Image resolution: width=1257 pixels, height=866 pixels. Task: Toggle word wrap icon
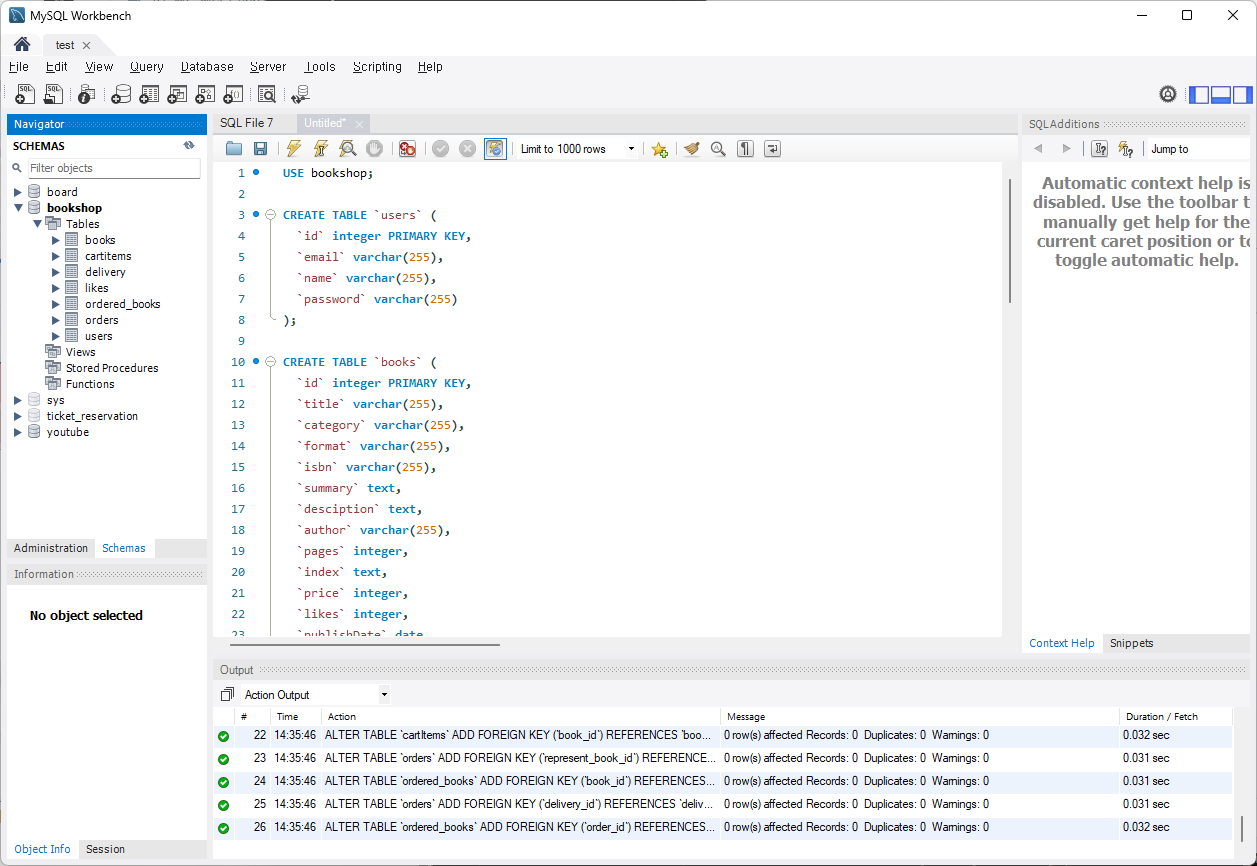[772, 149]
